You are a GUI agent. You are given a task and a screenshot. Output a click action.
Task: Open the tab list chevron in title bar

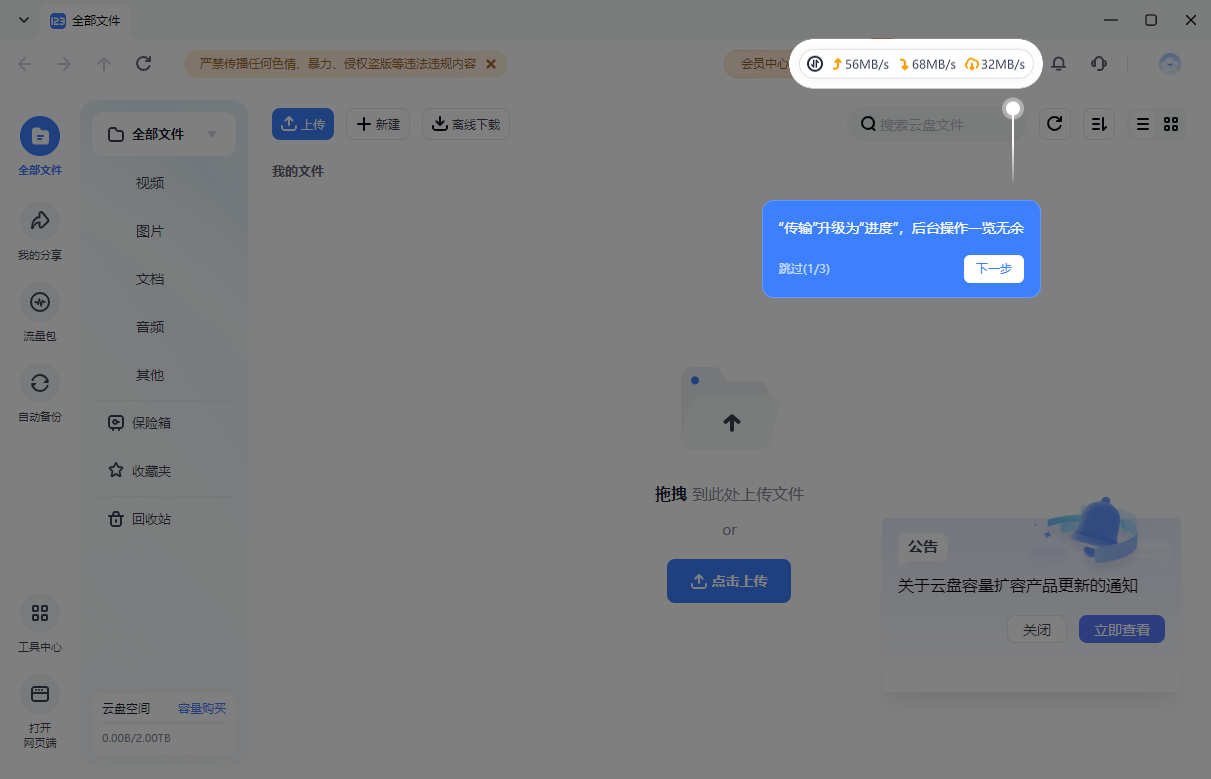tap(24, 20)
